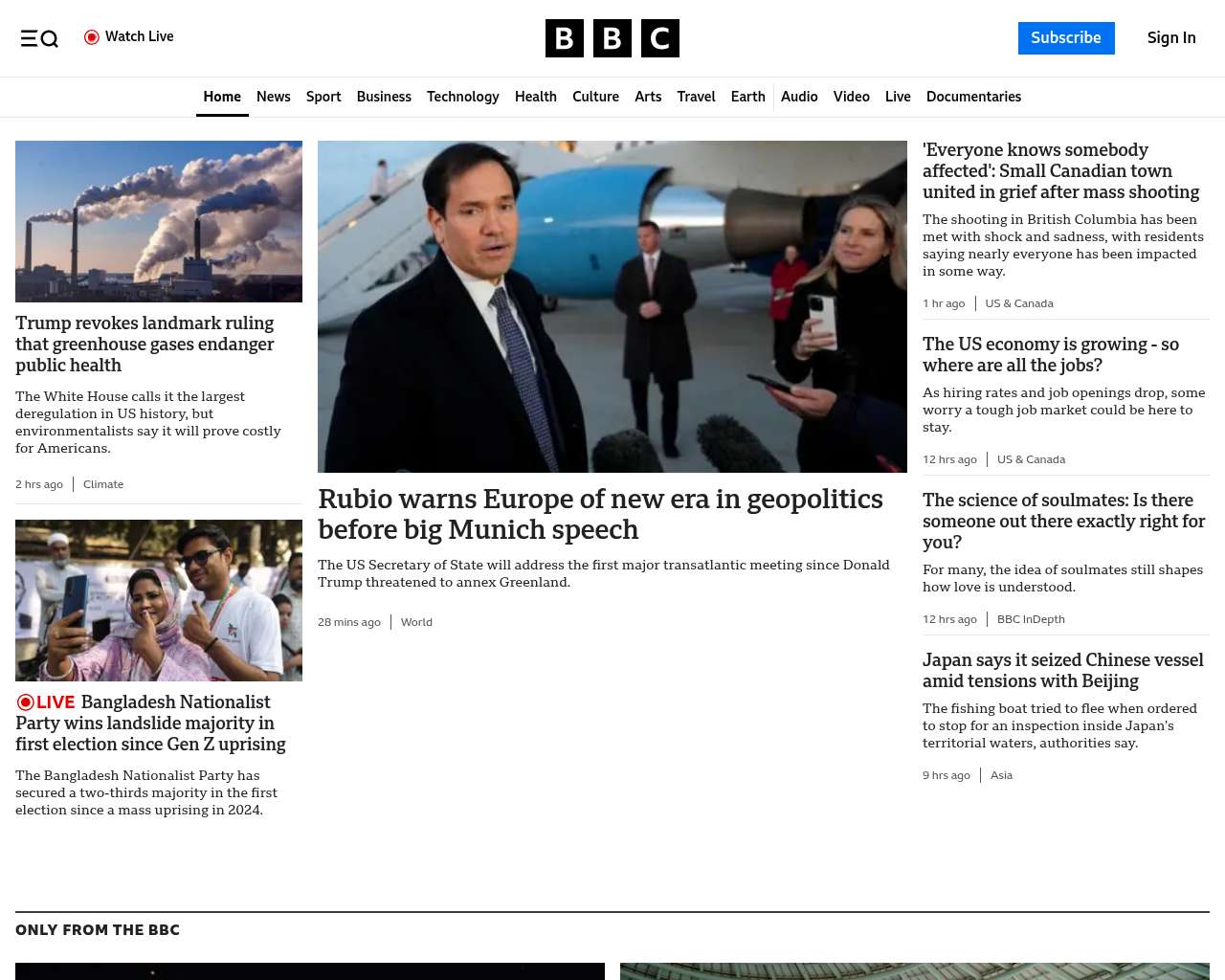Open the Rubio warns Europe headline
The width and height of the screenshot is (1225, 980).
coord(600,514)
